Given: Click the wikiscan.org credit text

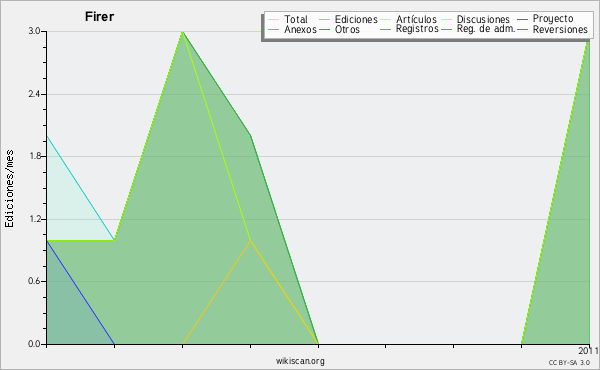Looking at the screenshot, I should 300,361.
